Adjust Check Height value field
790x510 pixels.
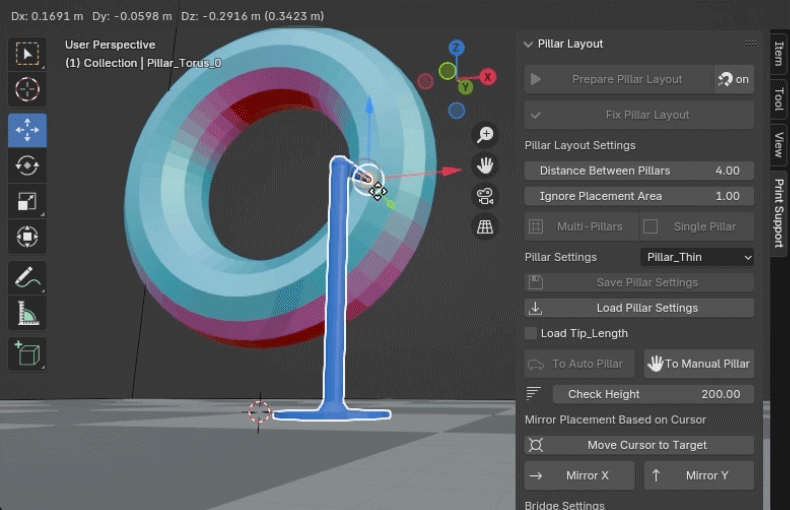coord(653,394)
